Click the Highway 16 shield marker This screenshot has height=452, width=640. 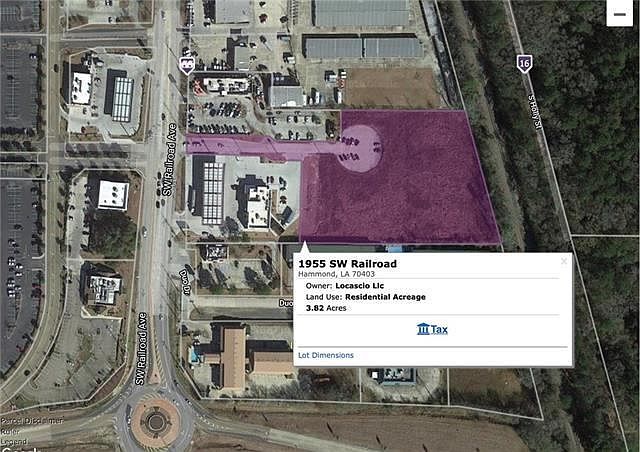tap(524, 64)
